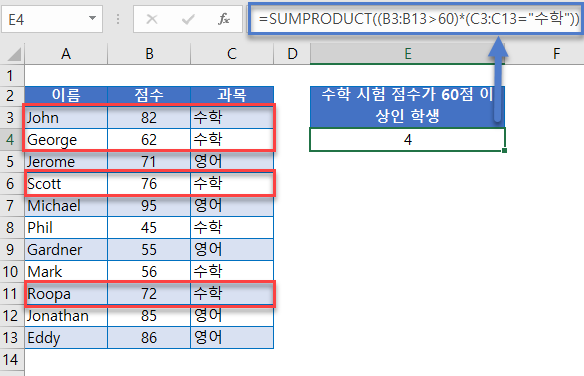Click the 수학 시험 점수가 60점 이상인 학생 header cell
Image resolution: width=584 pixels, height=376 pixels.
[x=407, y=106]
